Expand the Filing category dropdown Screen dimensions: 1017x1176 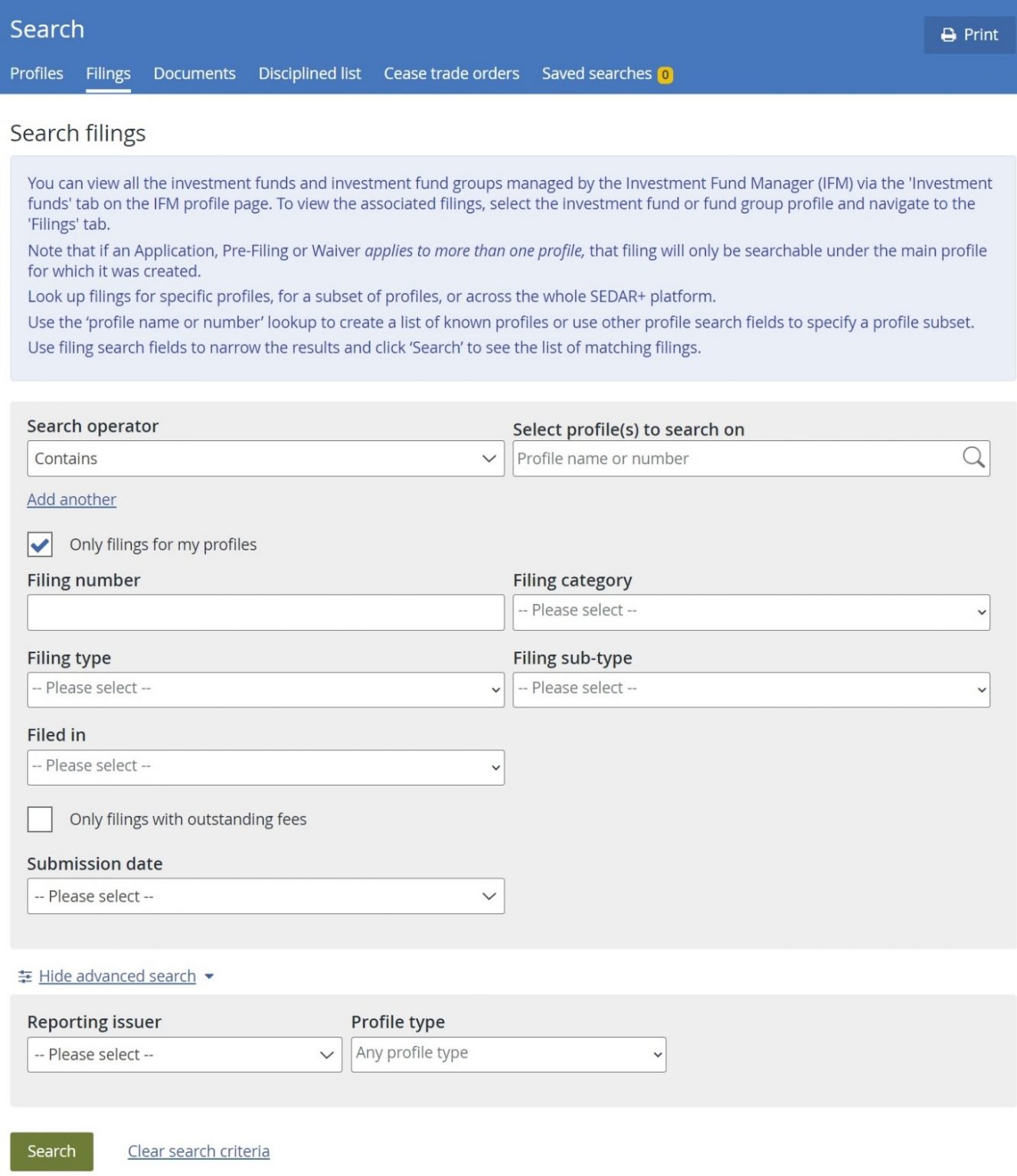coord(751,612)
